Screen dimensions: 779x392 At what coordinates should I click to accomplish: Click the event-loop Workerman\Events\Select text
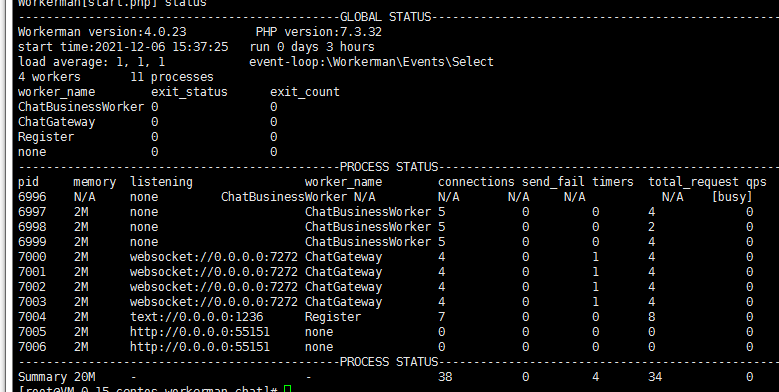[372, 62]
